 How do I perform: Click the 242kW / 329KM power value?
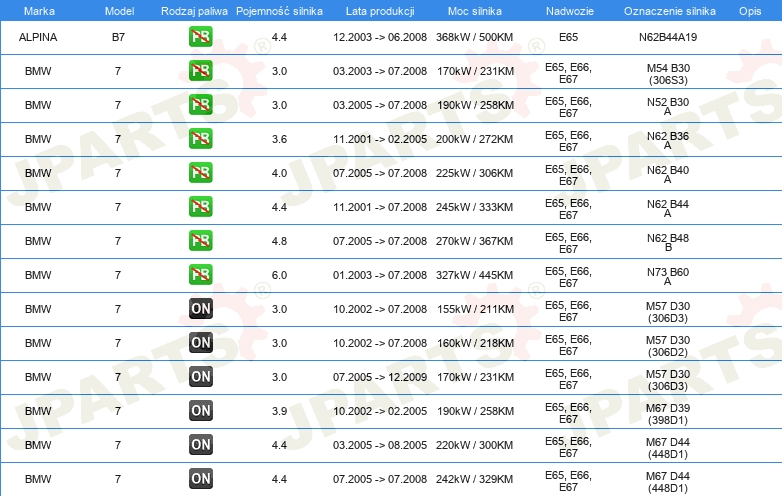tap(474, 479)
